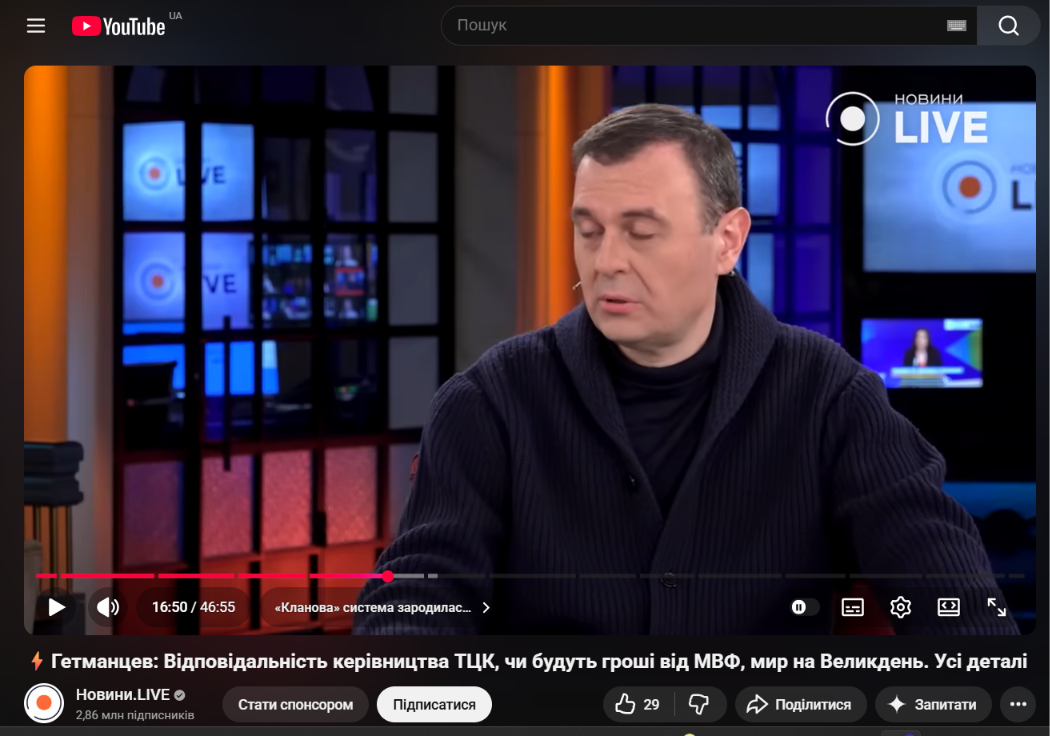The width and height of the screenshot is (1050, 736).
Task: Turn on subtitles with the captions icon
Action: pos(852,607)
